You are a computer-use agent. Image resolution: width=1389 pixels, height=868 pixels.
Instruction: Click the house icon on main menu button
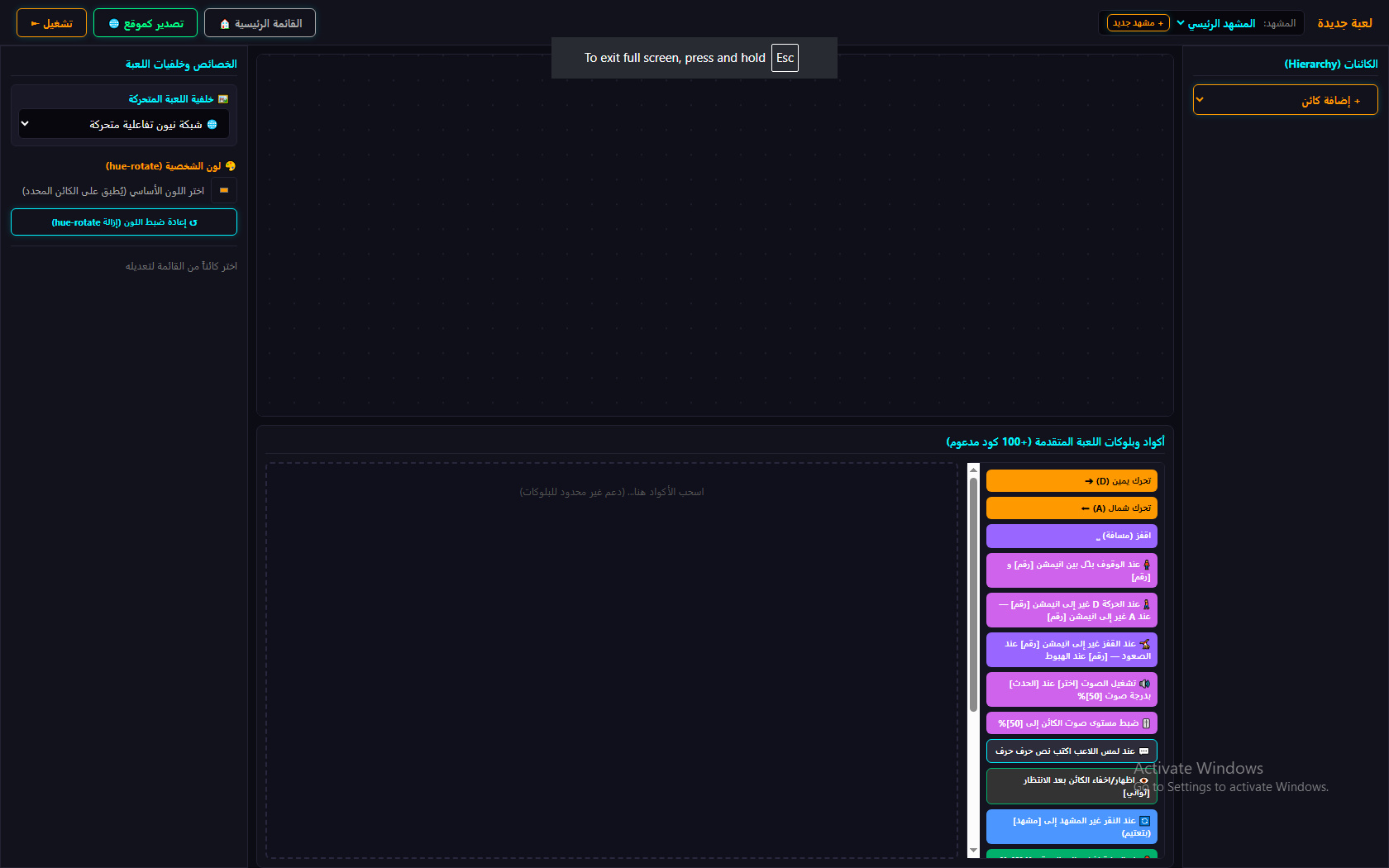[225, 24]
